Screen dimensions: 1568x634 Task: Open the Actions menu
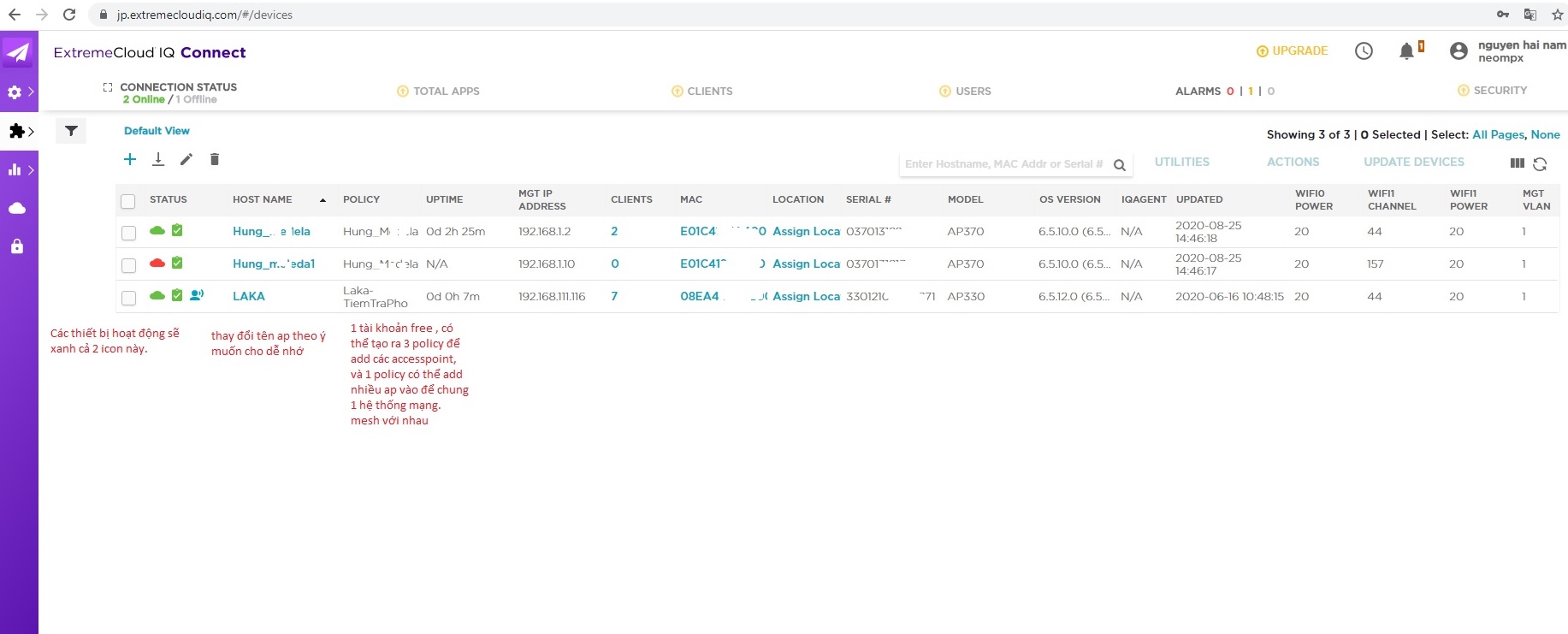click(1293, 162)
